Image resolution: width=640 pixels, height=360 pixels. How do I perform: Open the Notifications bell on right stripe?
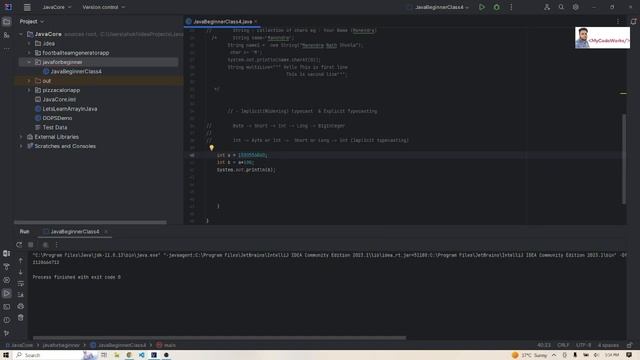[633, 21]
